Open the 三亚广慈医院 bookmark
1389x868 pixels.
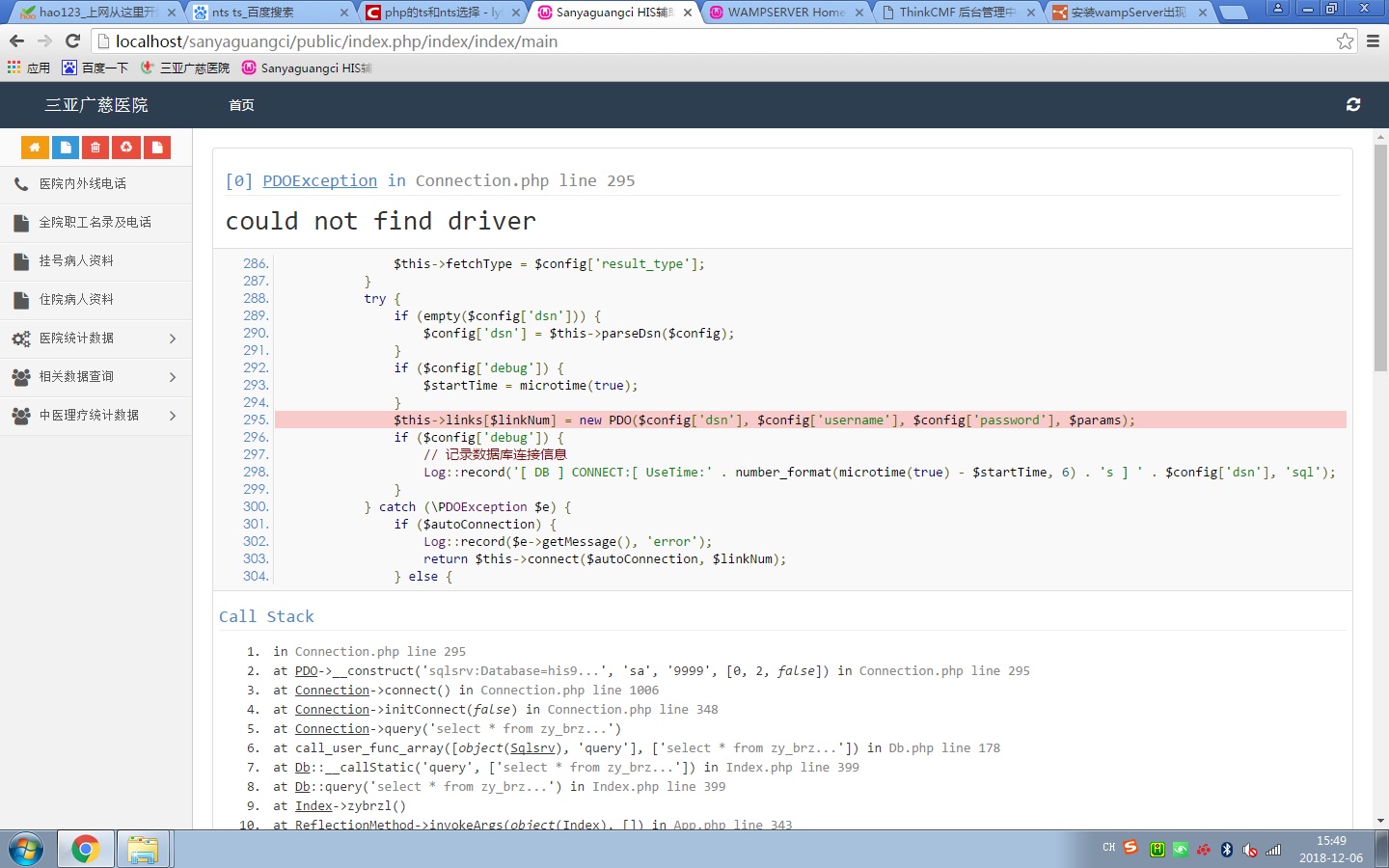point(185,68)
